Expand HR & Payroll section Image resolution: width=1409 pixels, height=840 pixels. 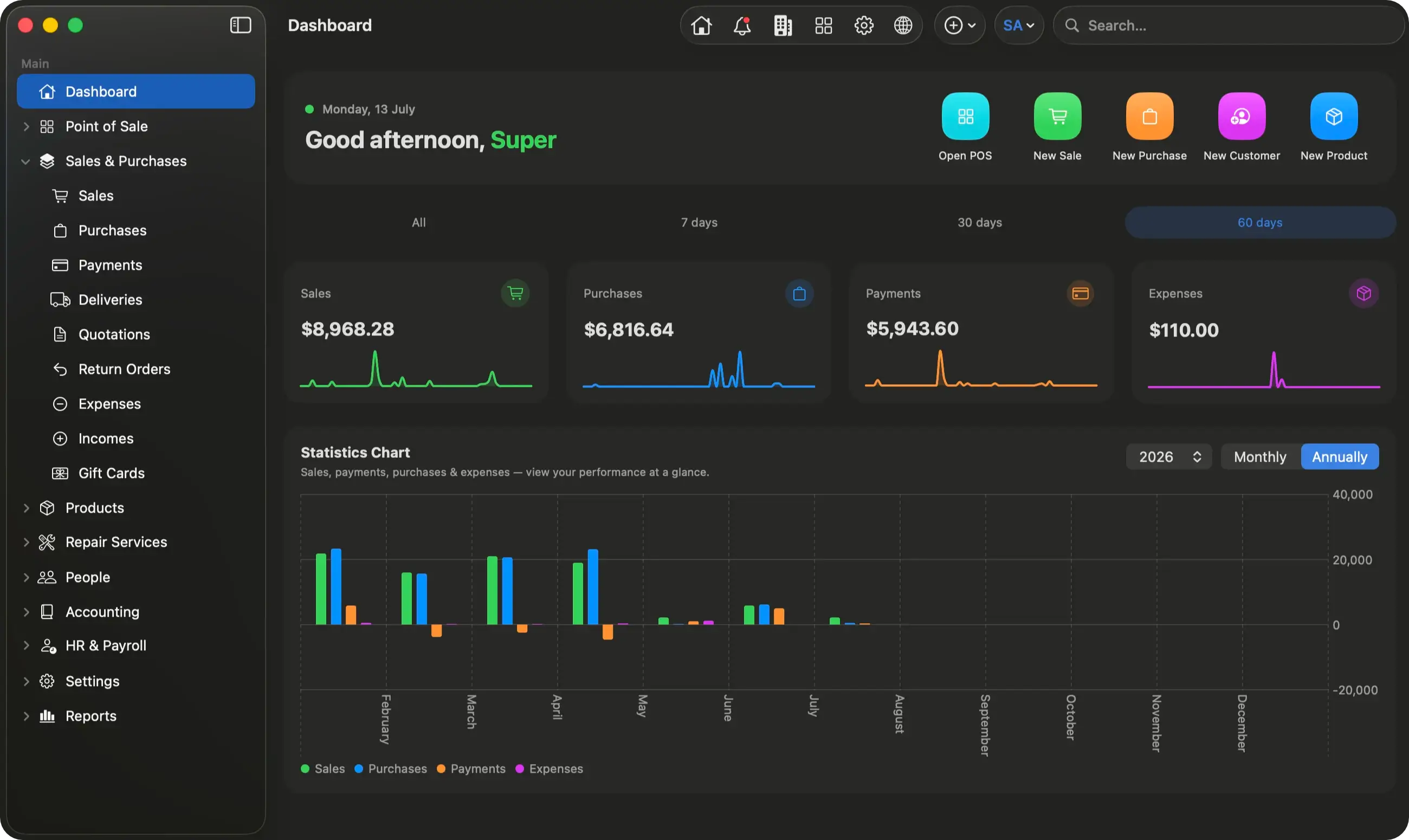[x=25, y=646]
